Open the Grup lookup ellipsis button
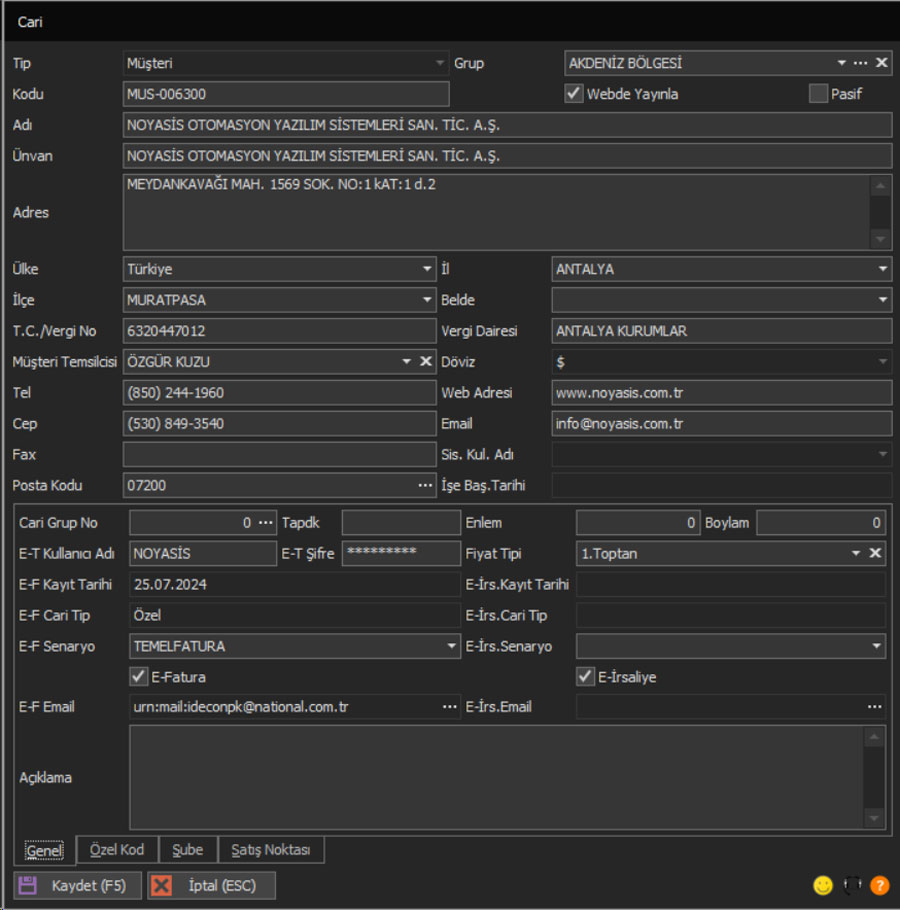Screen dimensions: 900x910 coord(861,63)
